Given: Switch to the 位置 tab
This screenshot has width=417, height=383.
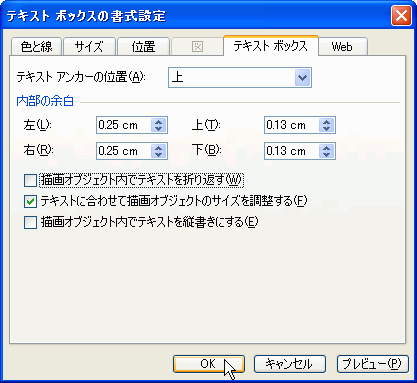Looking at the screenshot, I should [143, 47].
